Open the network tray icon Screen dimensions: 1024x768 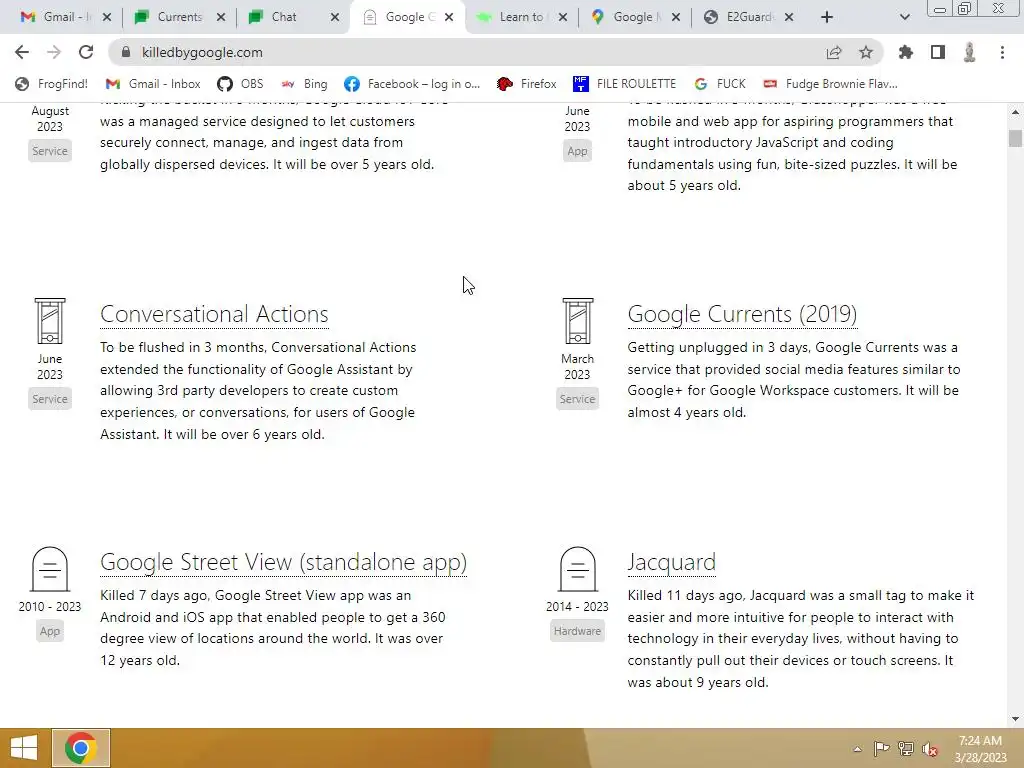pos(906,748)
